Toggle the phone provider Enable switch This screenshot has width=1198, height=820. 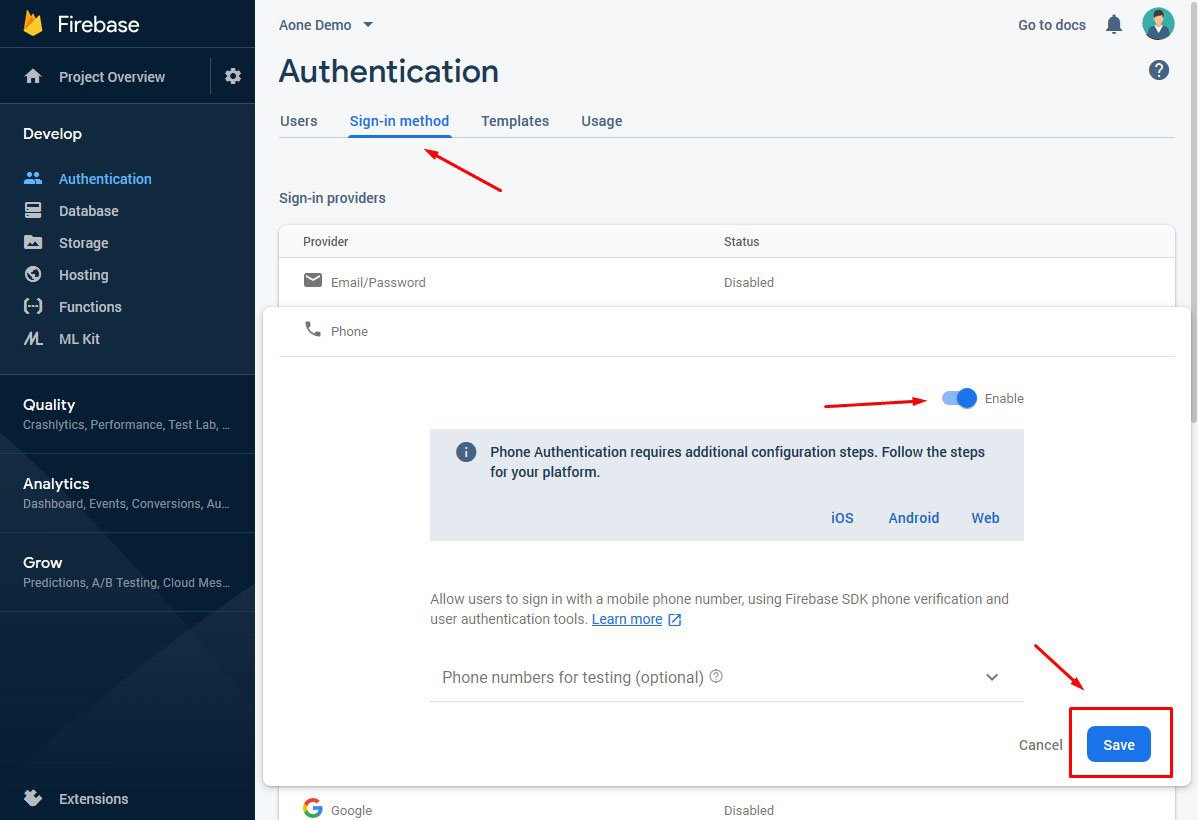click(x=959, y=398)
